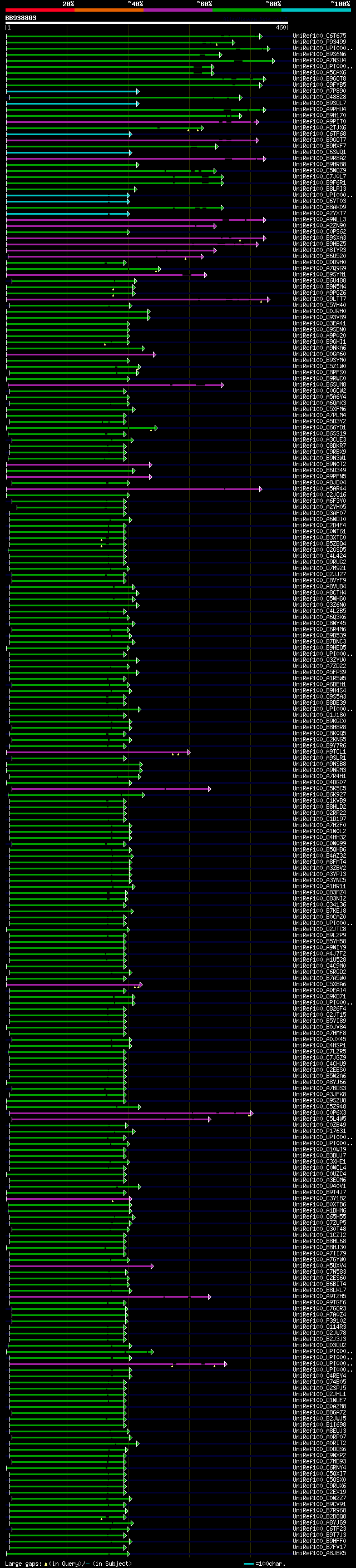
Task: Select the UniRef100_C4L424 label
Action: [x=319, y=556]
